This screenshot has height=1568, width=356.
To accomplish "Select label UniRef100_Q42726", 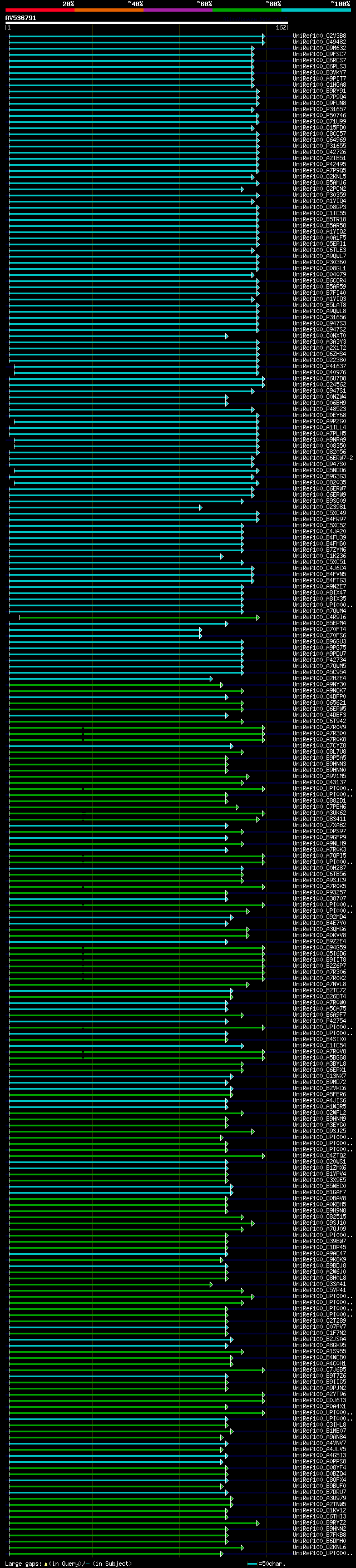I will tap(319, 152).
